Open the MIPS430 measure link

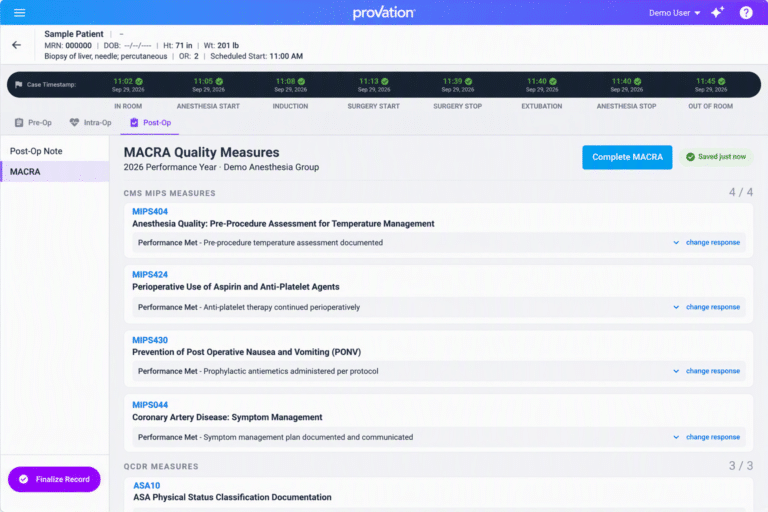tap(150, 340)
